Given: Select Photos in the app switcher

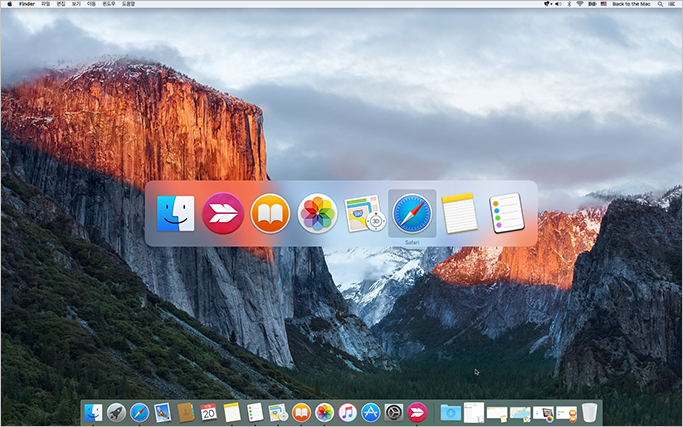Looking at the screenshot, I should click(318, 214).
